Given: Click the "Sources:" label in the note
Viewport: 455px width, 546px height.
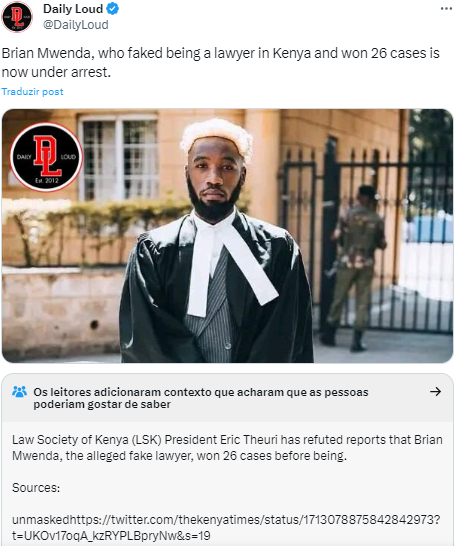Looking at the screenshot, I should point(36,488).
